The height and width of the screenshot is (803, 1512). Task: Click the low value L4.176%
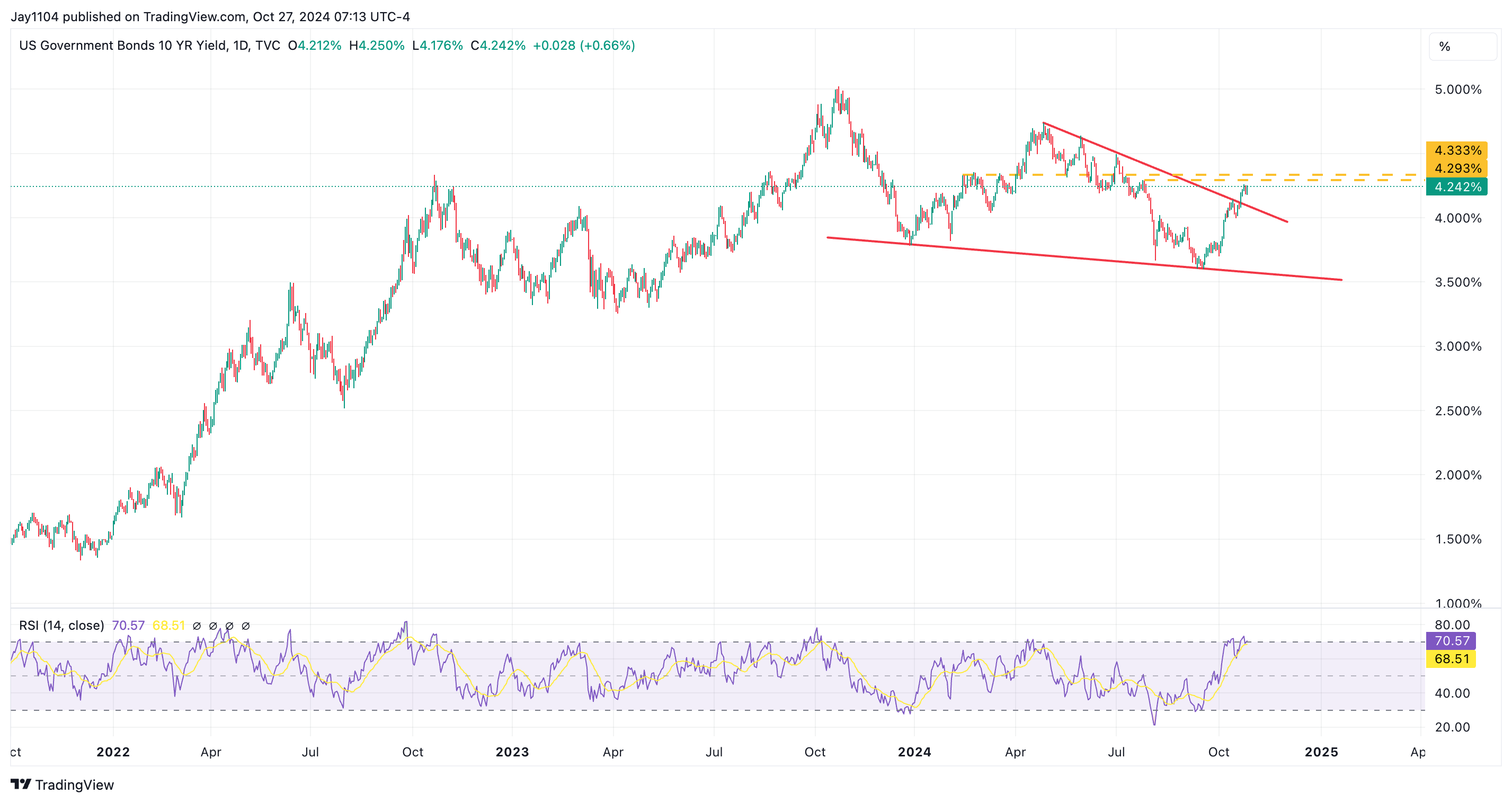(437, 45)
